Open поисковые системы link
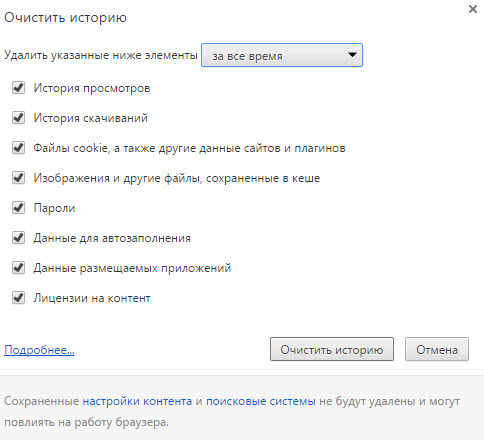The height and width of the screenshot is (440, 484). 261,401
